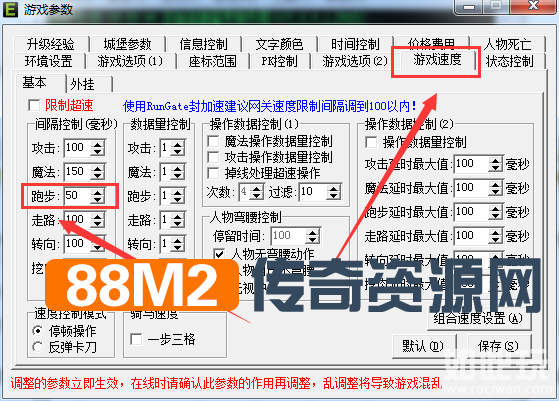This screenshot has width=559, height=401.
Task: Enable 掉线处理超速操作 checkbox
Action: [x=213, y=173]
